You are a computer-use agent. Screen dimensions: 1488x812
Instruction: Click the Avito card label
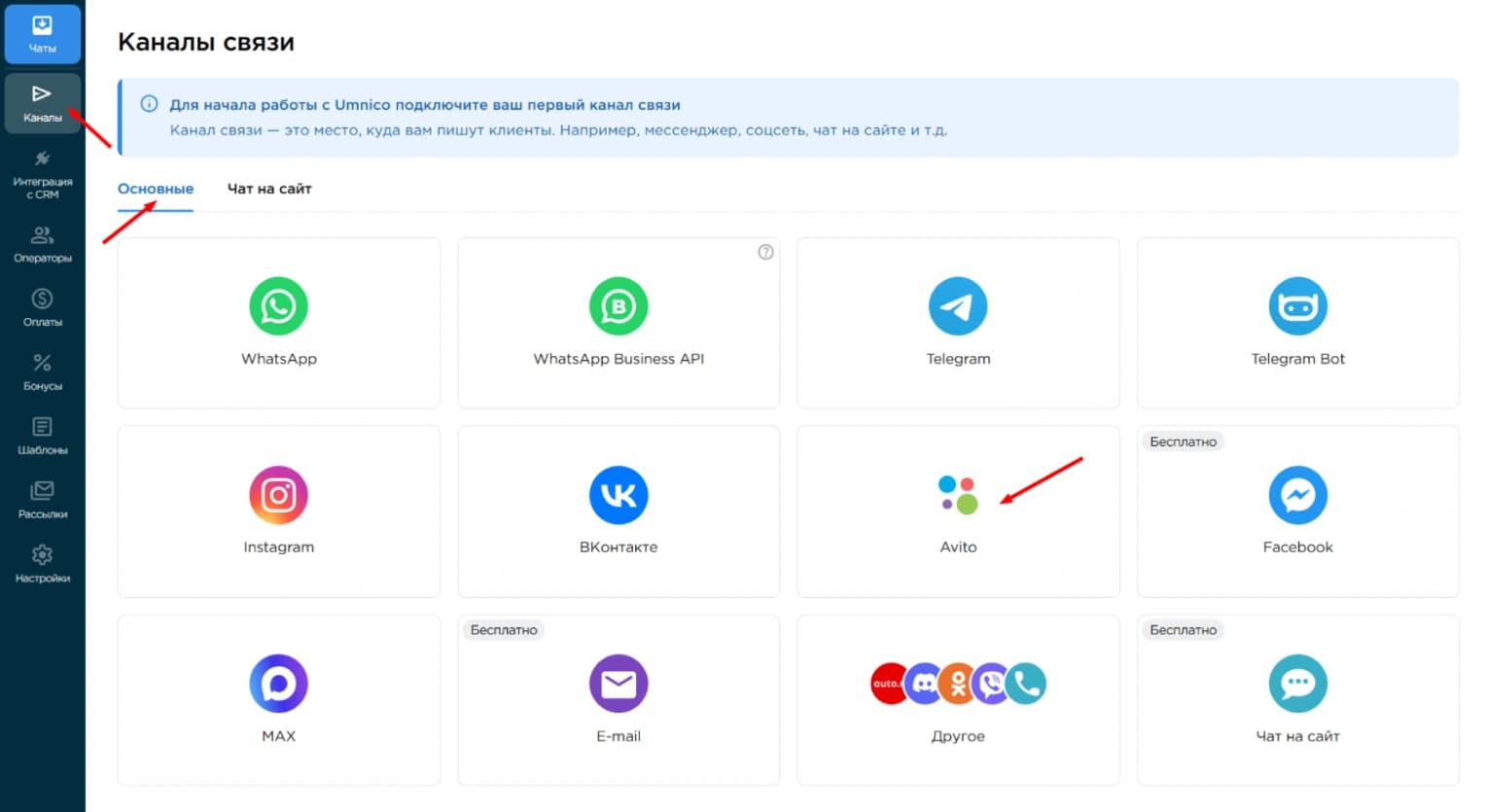pyautogui.click(x=958, y=547)
